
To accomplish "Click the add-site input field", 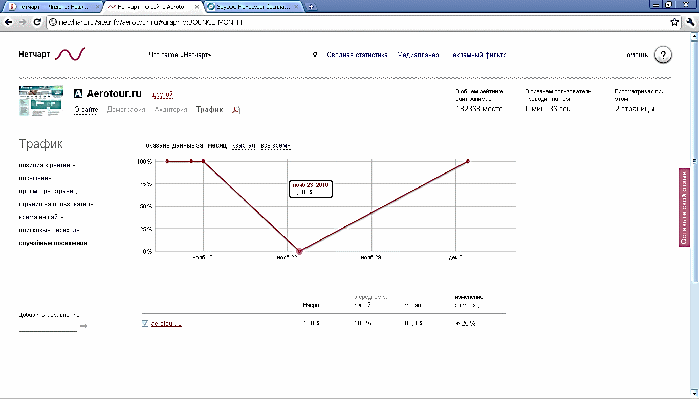I will (x=48, y=325).
